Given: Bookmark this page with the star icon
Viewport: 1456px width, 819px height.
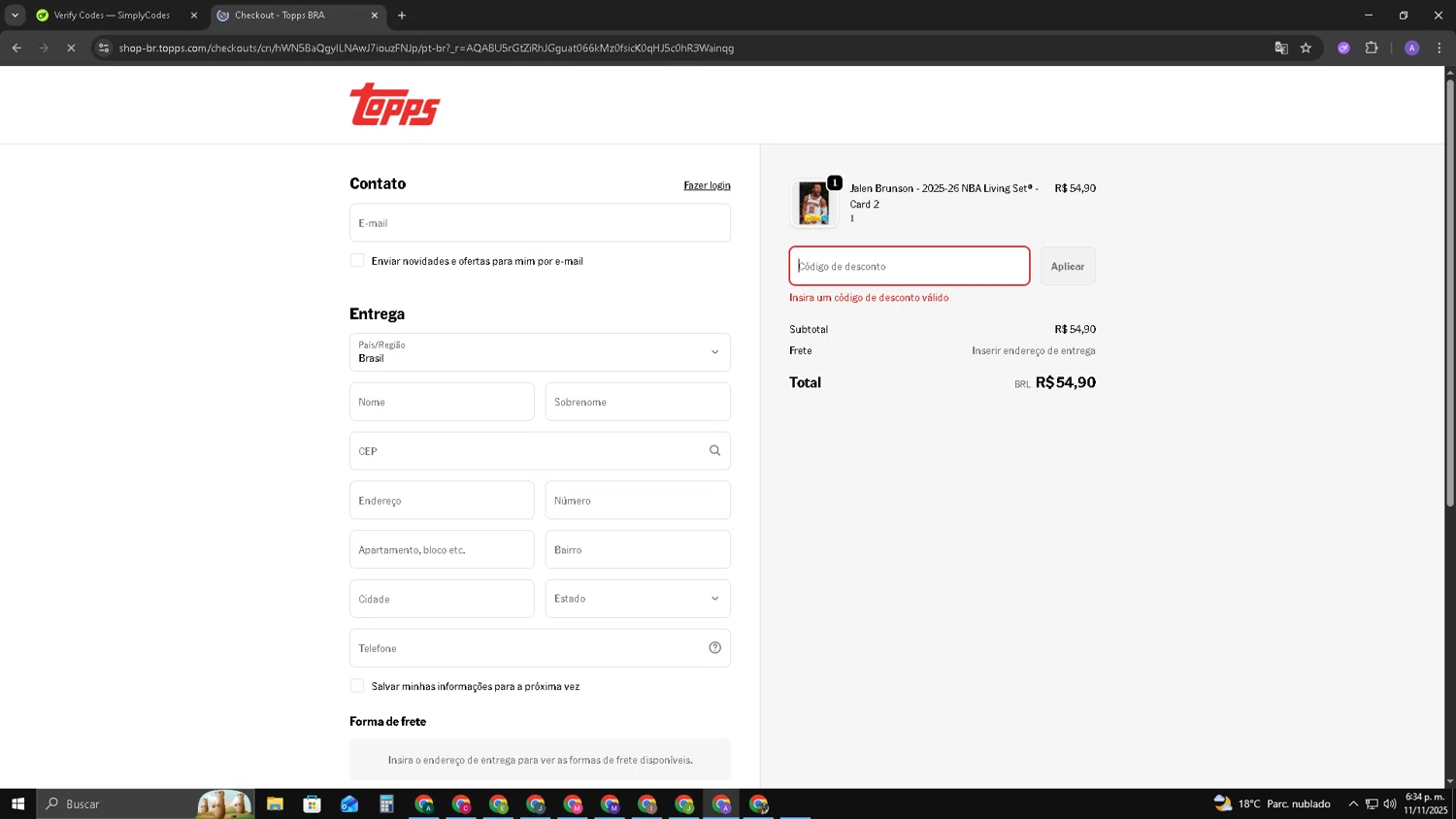Looking at the screenshot, I should point(1306,48).
